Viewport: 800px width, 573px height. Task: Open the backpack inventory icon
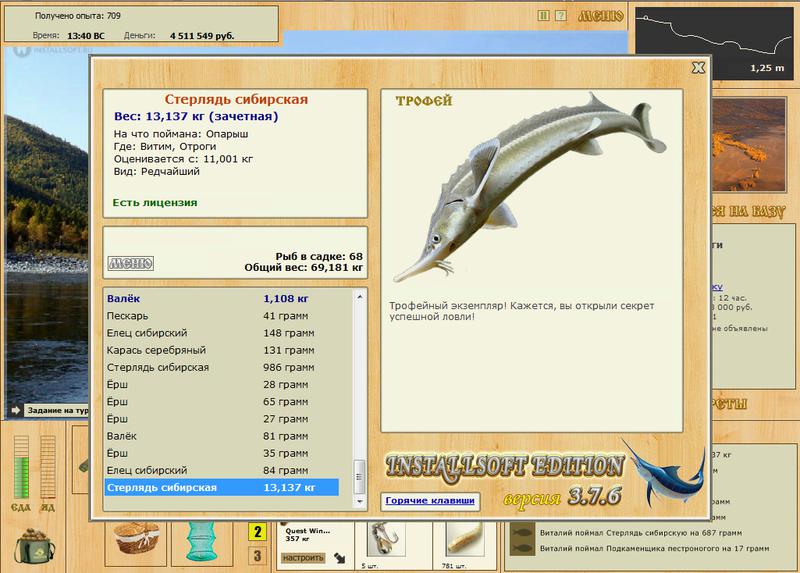(35, 546)
